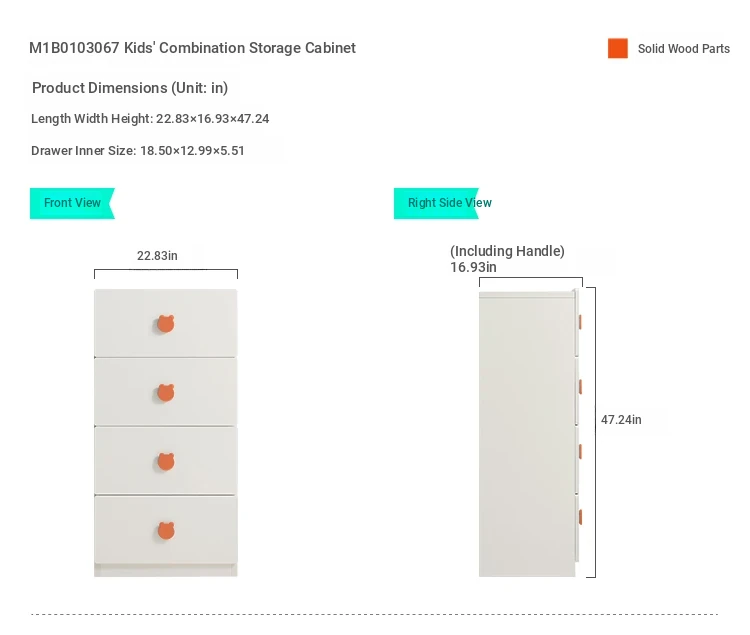Click the bottom drawer bear-shaped handle
Viewport: 750px width, 635px height.
(x=165, y=530)
